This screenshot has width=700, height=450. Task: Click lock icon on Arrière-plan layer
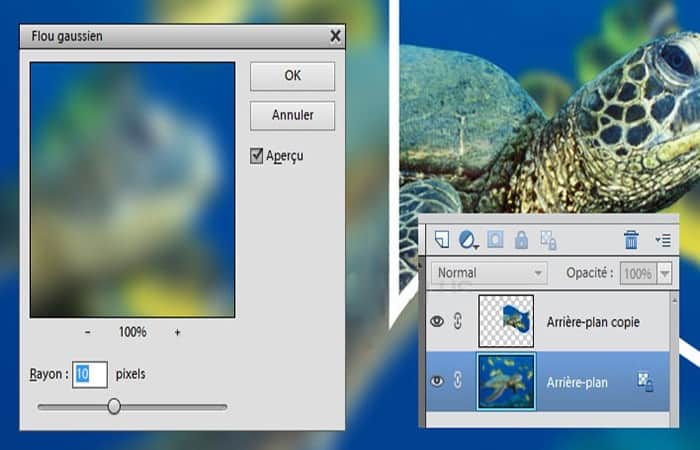[645, 382]
